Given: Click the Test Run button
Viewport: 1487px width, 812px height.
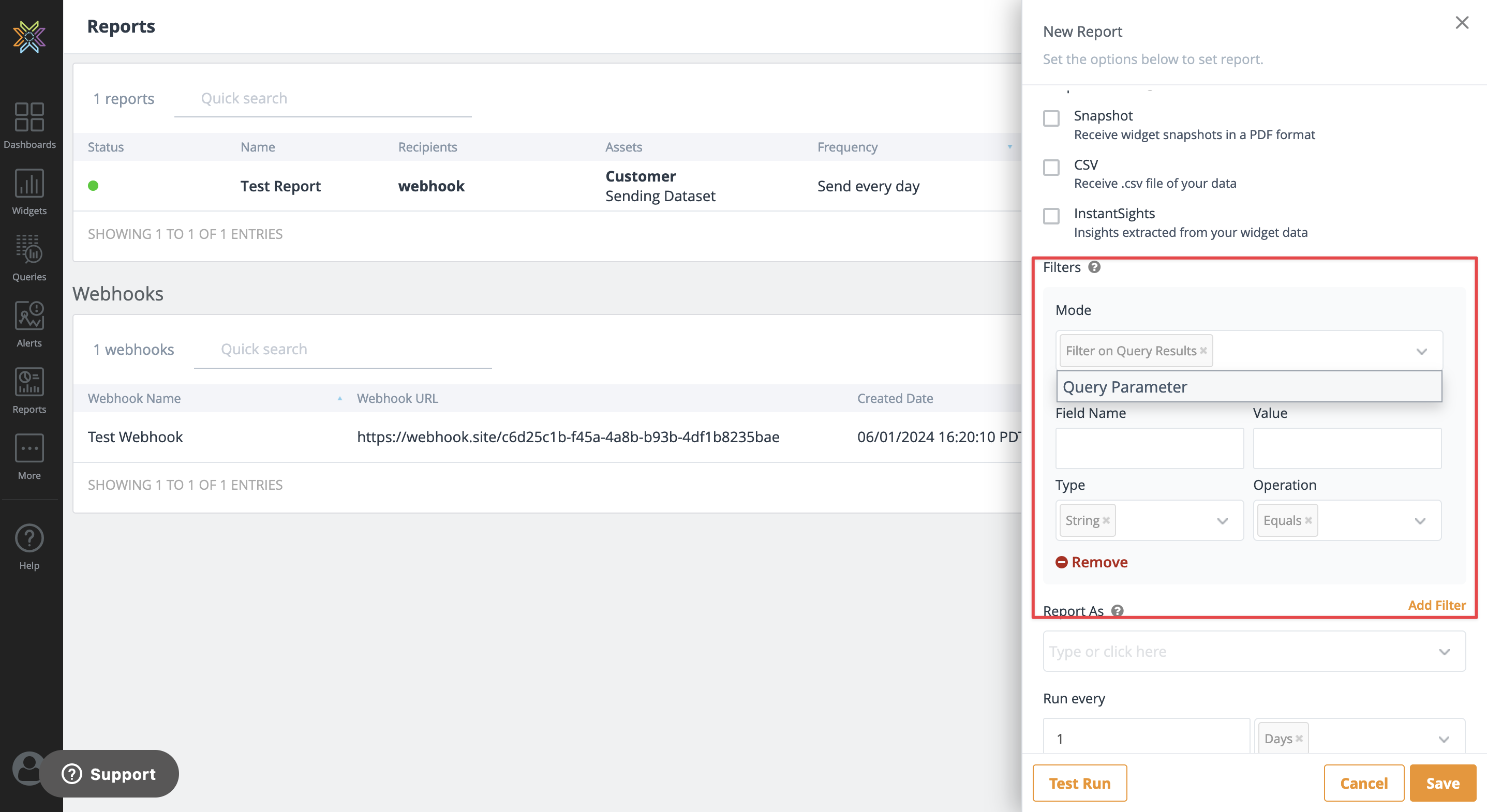Looking at the screenshot, I should (x=1079, y=783).
